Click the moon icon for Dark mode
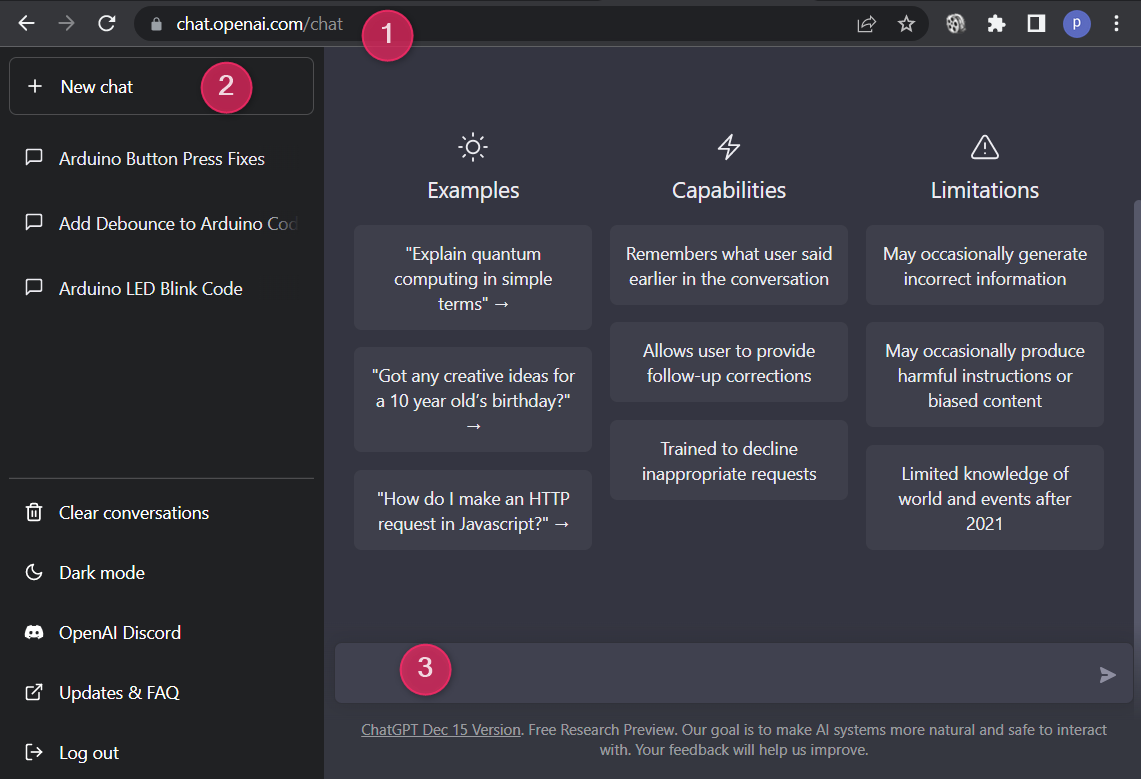This screenshot has height=779, width=1141. point(33,572)
